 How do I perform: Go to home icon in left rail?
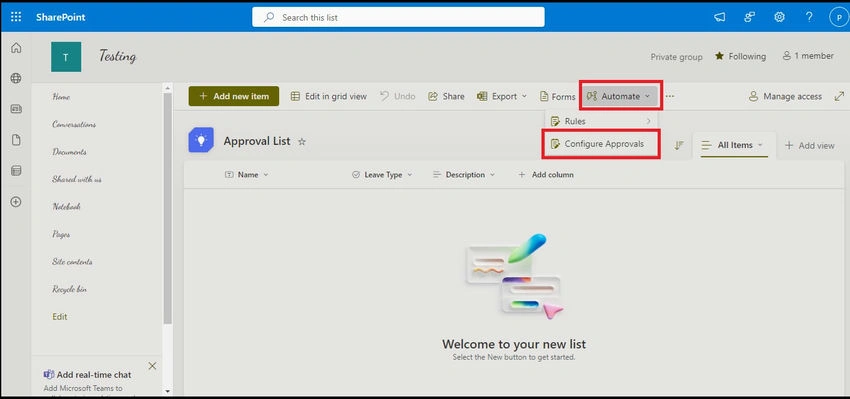pyautogui.click(x=16, y=48)
